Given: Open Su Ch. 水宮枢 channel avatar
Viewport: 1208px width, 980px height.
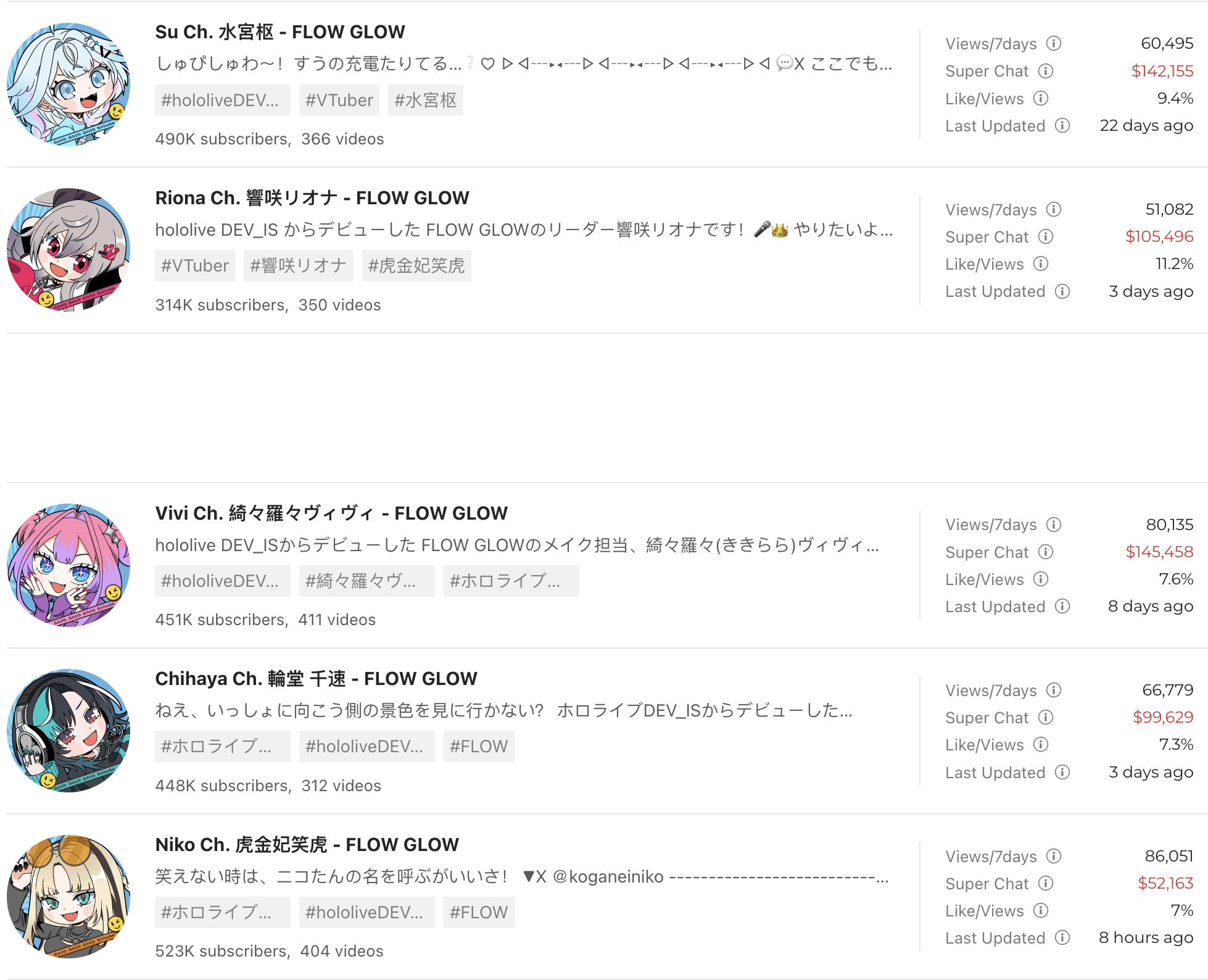Looking at the screenshot, I should (68, 85).
